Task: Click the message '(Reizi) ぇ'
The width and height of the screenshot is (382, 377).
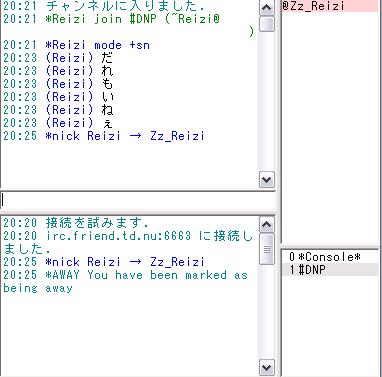Action: [58, 123]
